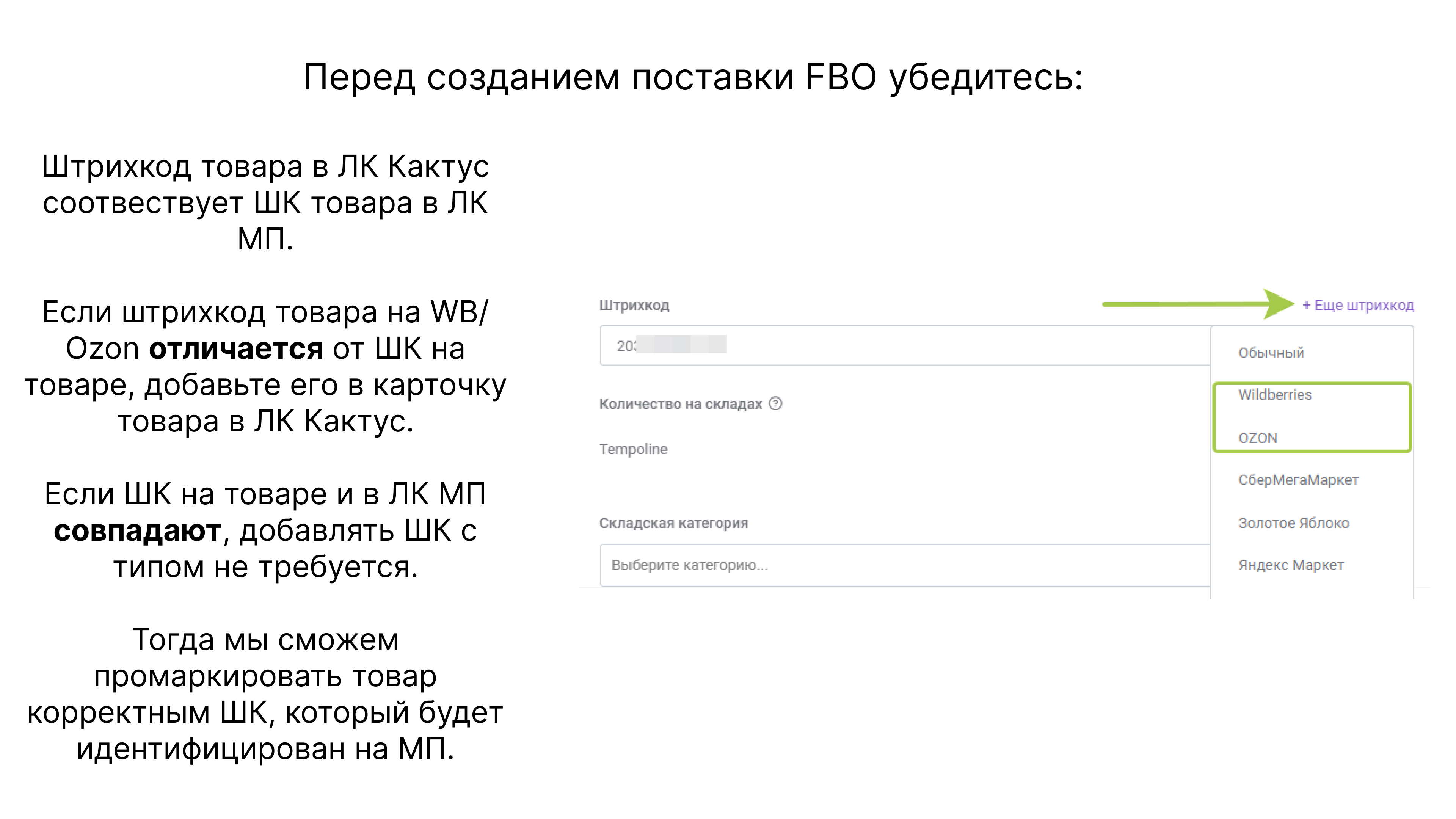Select Яндекс Маркет in the list
Screen dimensions: 1456x819
click(1291, 565)
